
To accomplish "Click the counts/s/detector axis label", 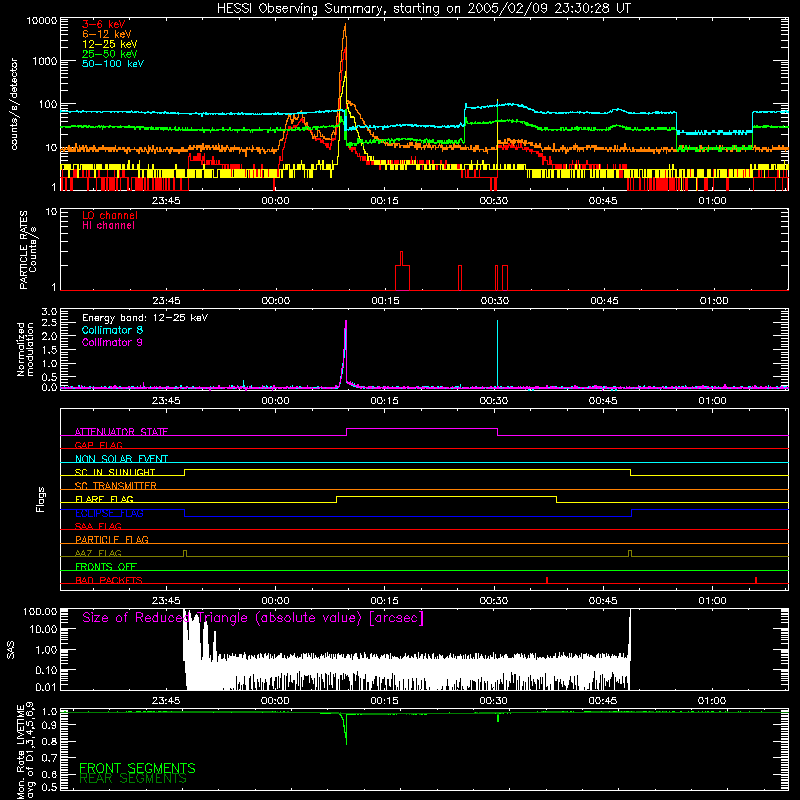I will [x=14, y=104].
